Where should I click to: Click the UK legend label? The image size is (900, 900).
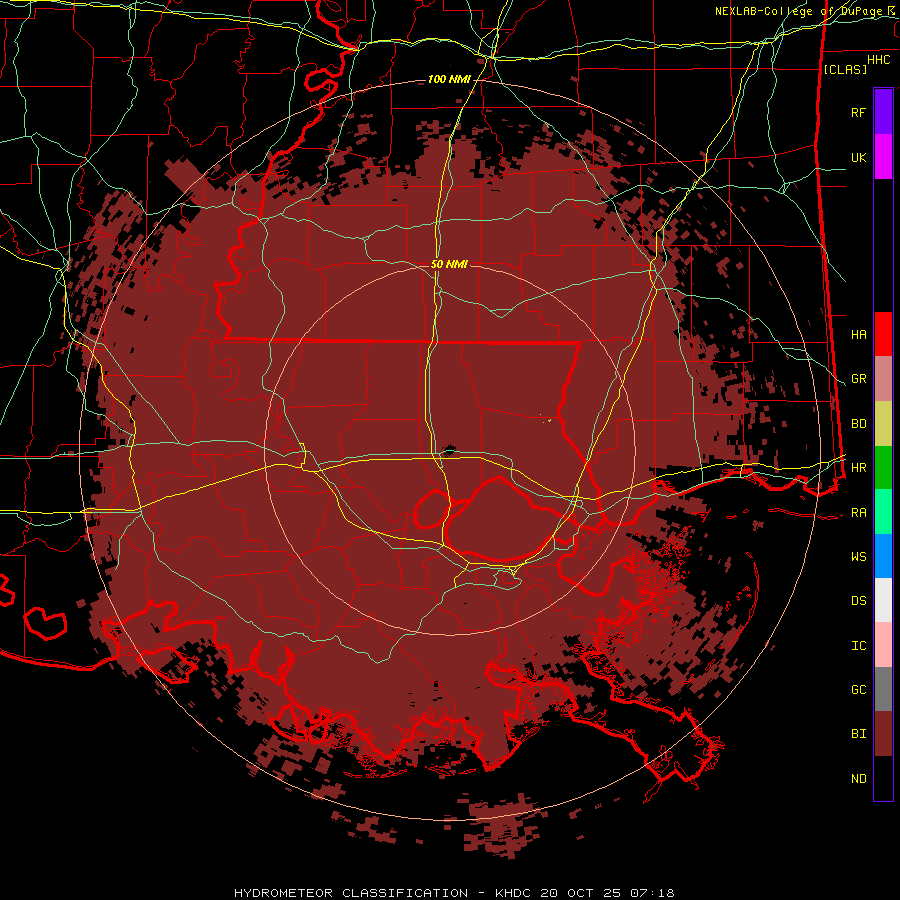(858, 157)
